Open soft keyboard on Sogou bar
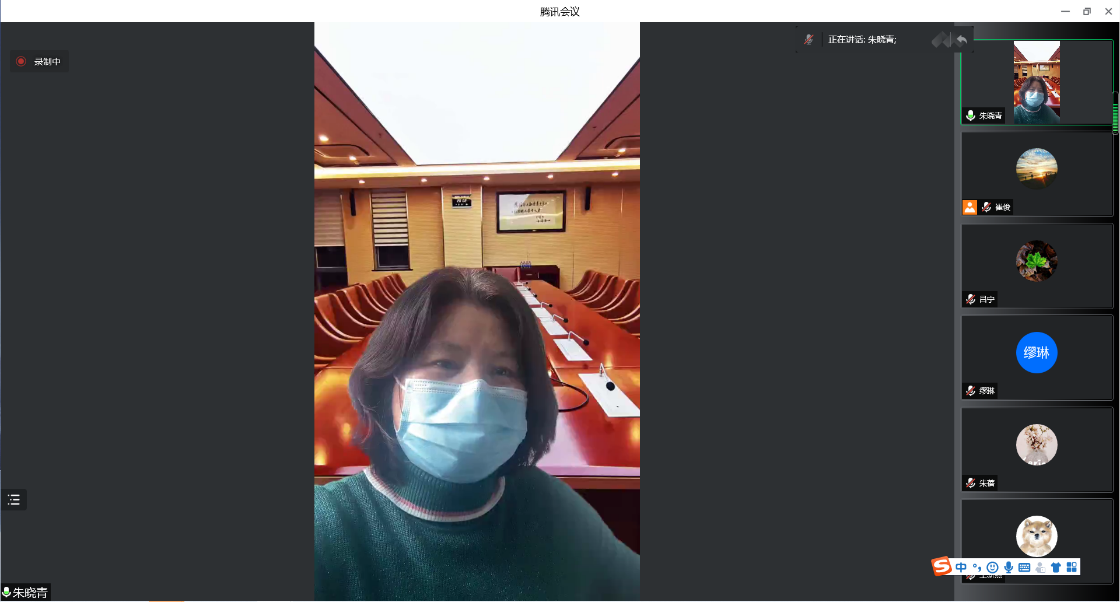 pos(1024,567)
